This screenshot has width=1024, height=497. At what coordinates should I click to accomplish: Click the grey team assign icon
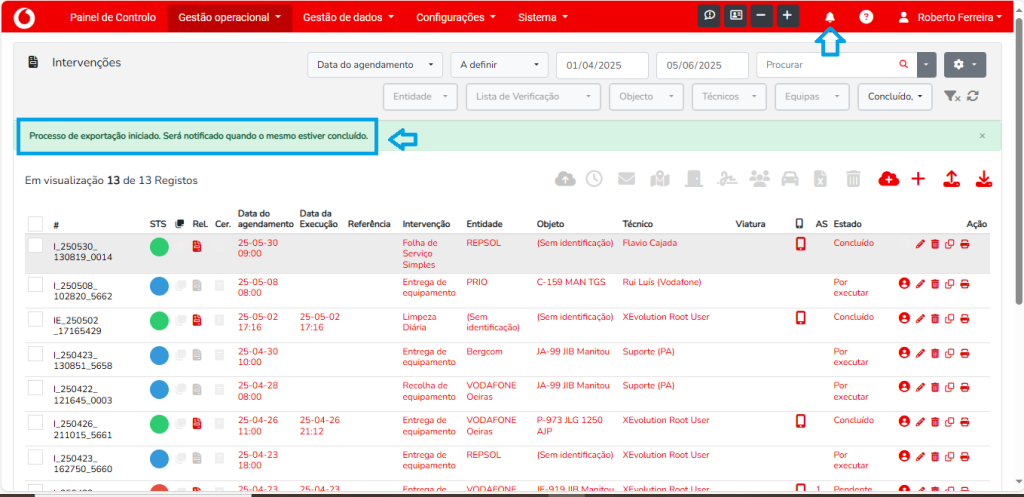coord(759,179)
